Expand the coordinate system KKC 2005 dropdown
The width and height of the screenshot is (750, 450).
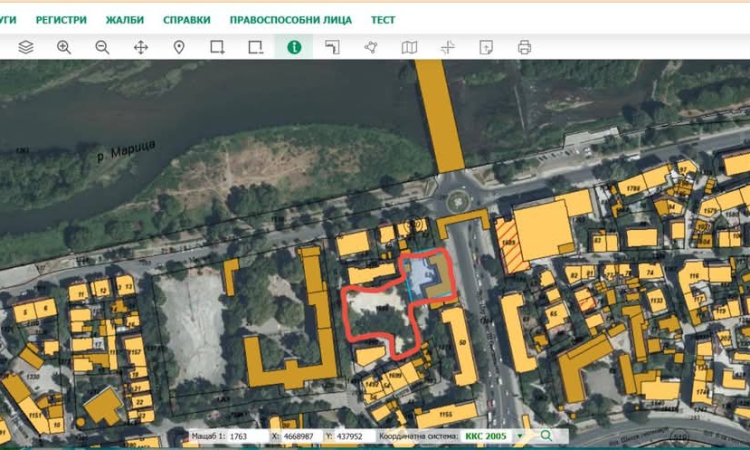click(x=519, y=436)
